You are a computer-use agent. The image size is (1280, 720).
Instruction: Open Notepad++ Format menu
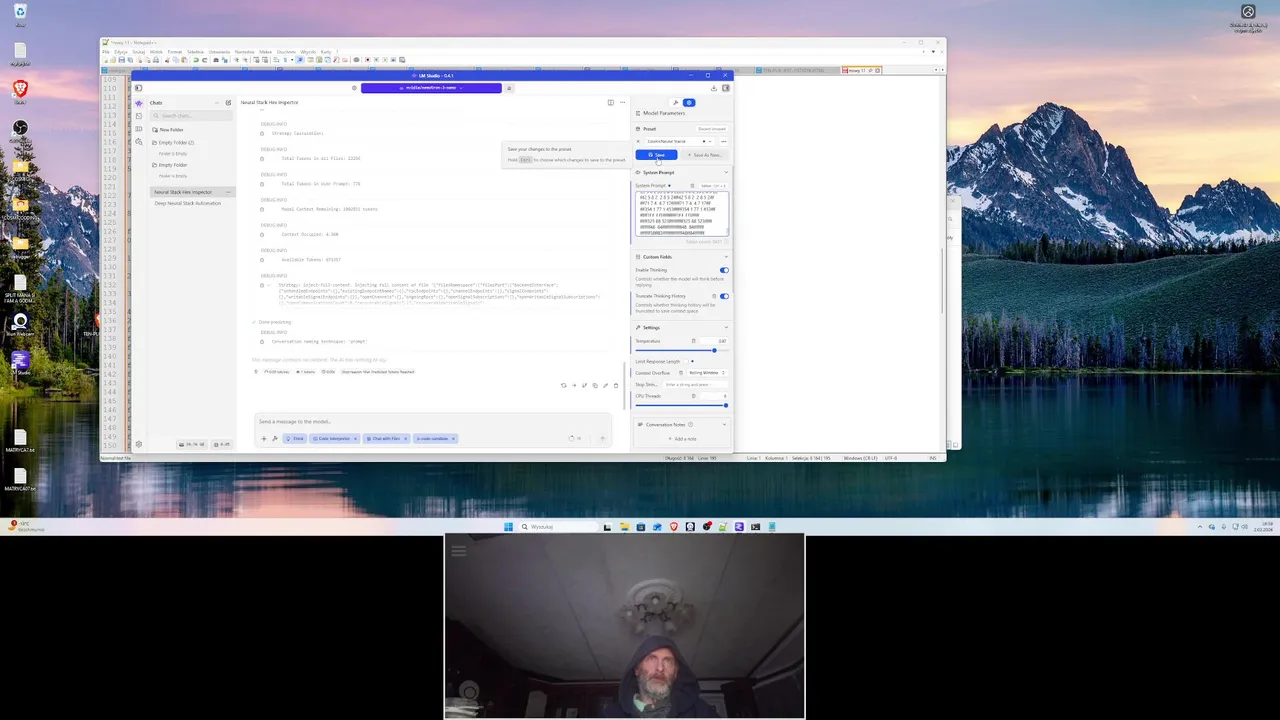click(175, 52)
